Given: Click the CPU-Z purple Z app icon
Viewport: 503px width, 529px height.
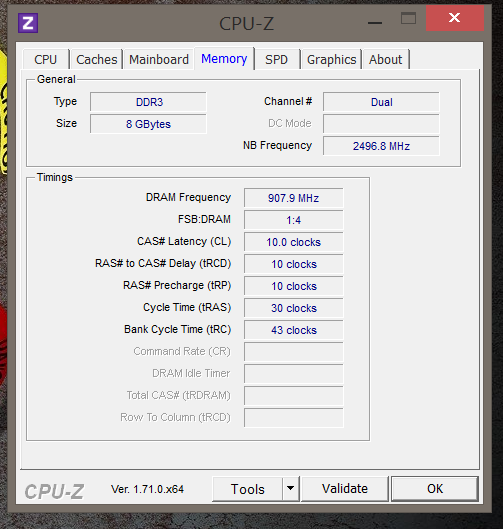Looking at the screenshot, I should (28, 23).
